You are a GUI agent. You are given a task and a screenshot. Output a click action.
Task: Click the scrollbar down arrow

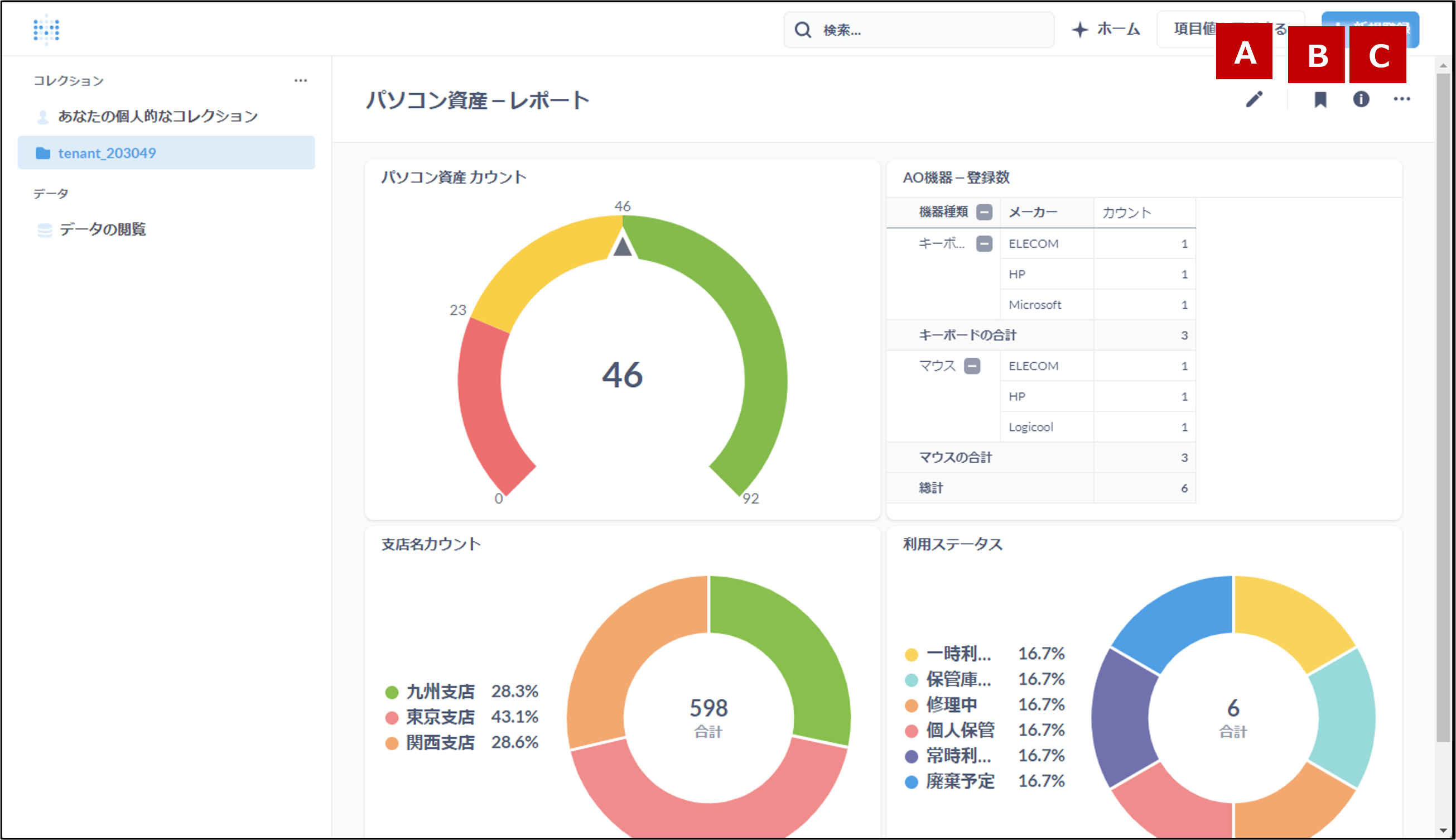click(x=1443, y=831)
